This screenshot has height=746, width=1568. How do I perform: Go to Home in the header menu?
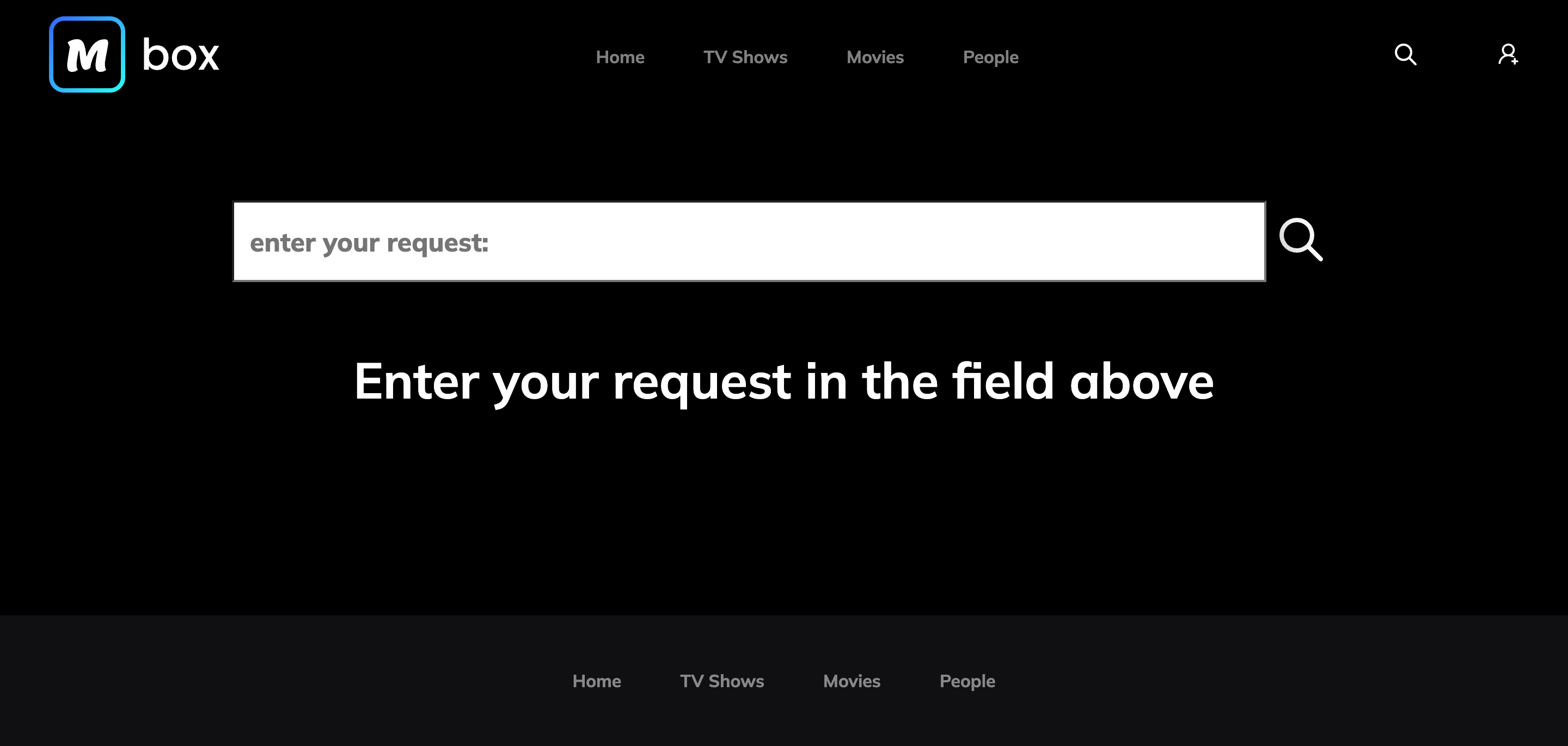[620, 57]
